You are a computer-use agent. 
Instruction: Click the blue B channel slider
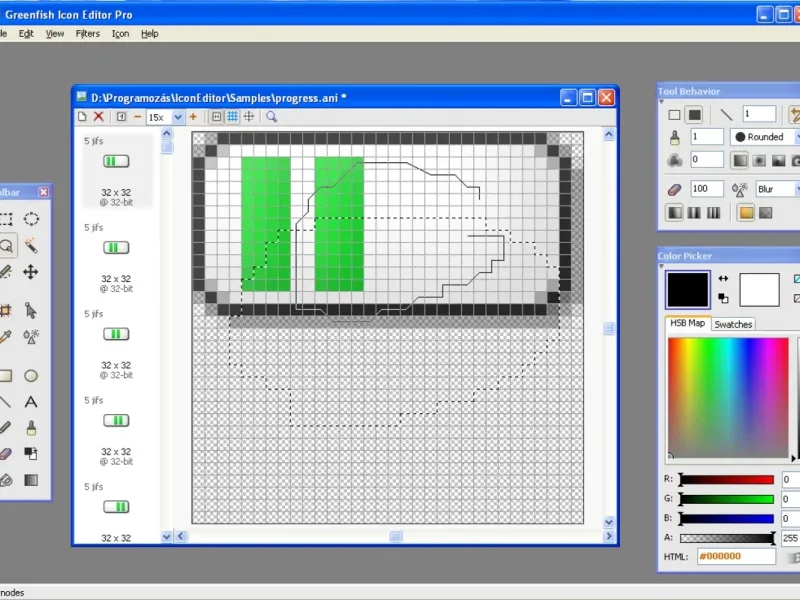coord(727,519)
